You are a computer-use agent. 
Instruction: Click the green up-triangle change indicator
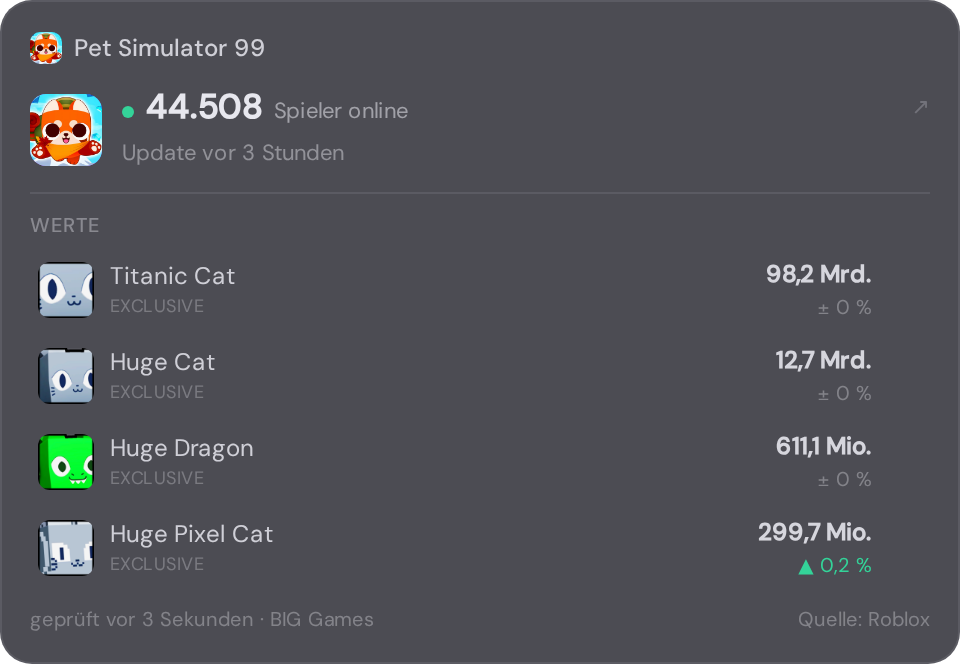point(806,567)
